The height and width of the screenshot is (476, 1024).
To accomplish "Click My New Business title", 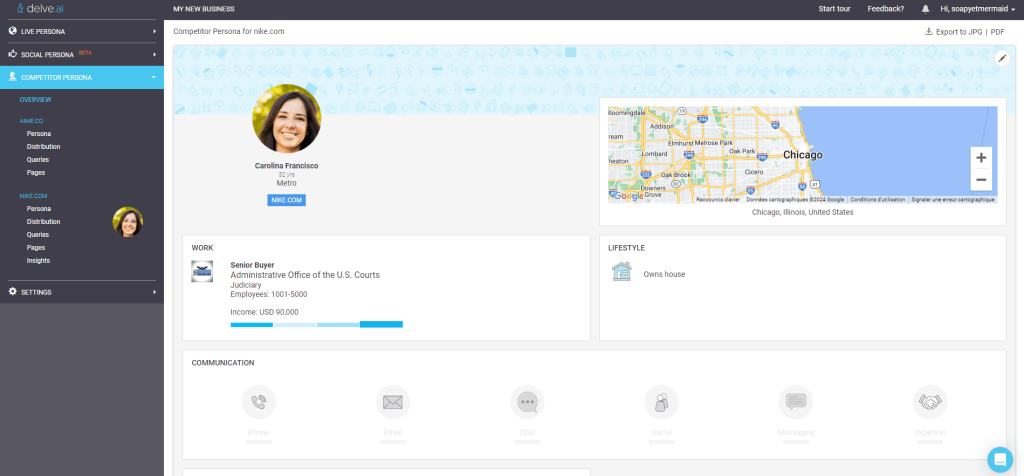I will pos(204,9).
